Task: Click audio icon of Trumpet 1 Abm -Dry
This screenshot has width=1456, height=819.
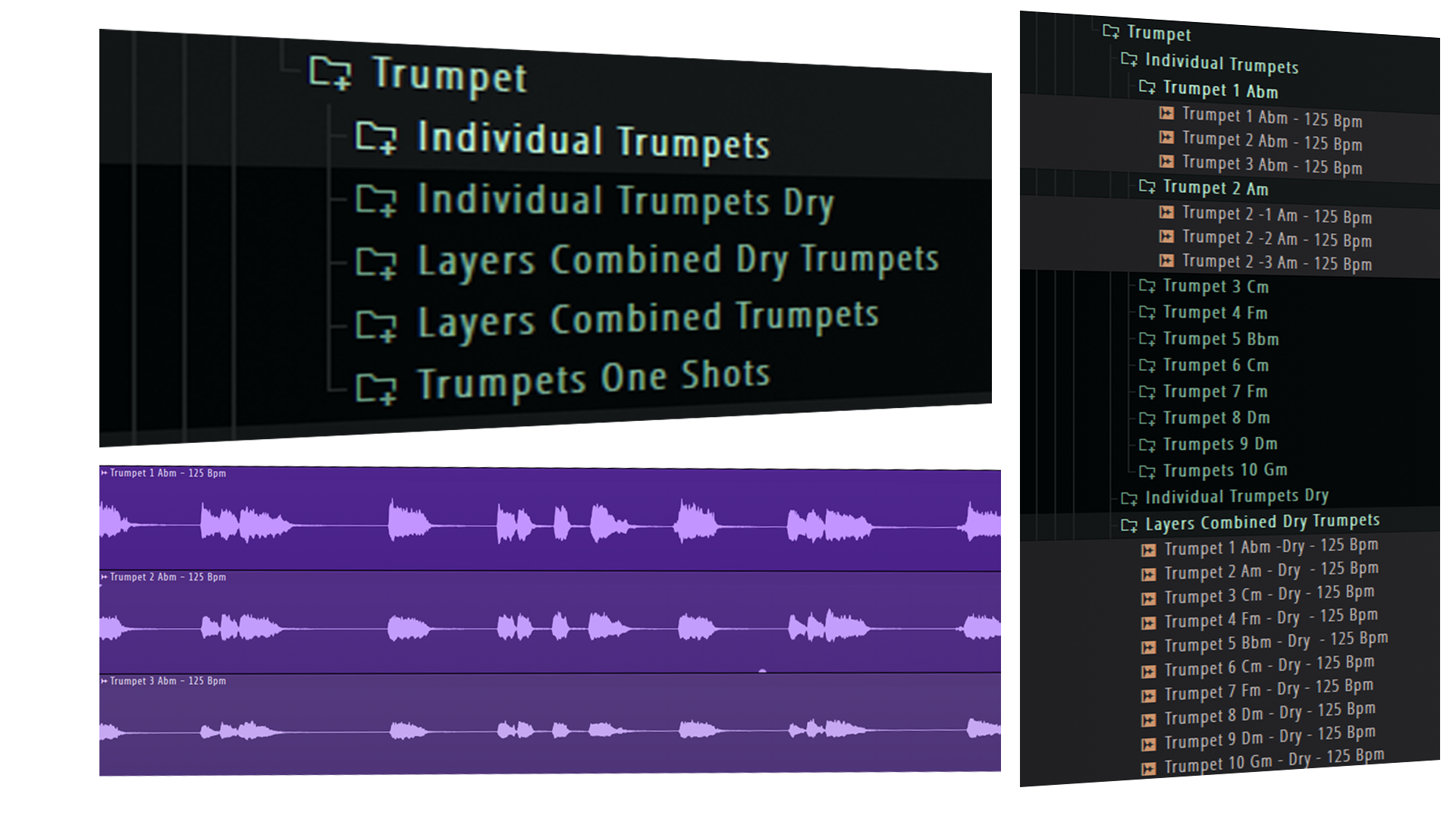Action: 1149,550
